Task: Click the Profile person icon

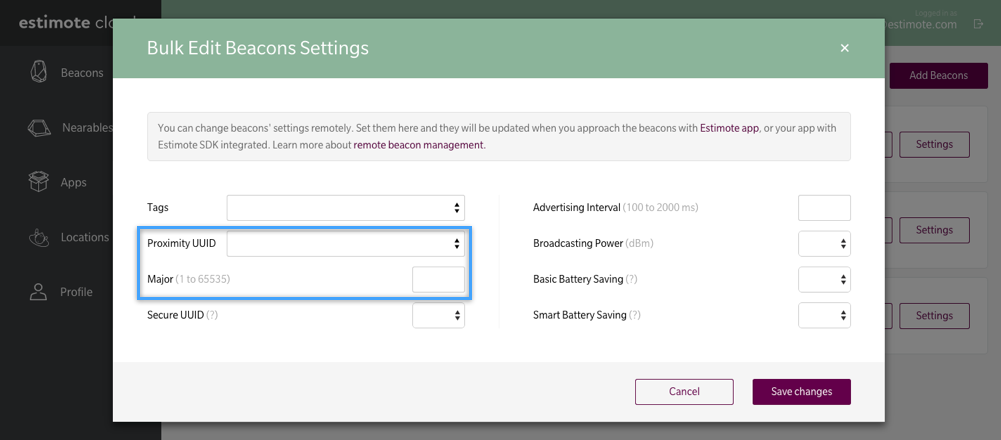Action: (x=39, y=292)
